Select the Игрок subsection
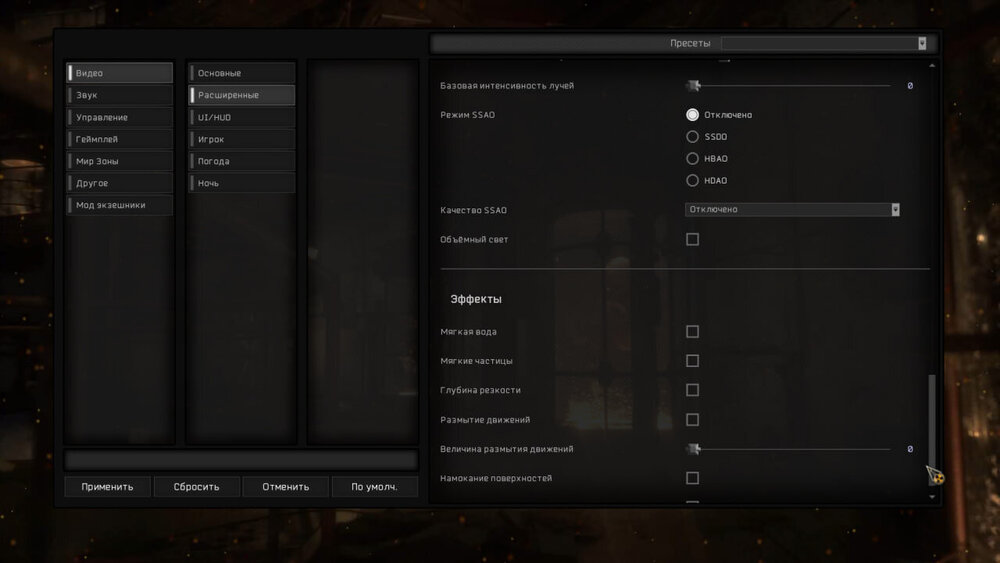Image resolution: width=1000 pixels, height=563 pixels. (242, 139)
